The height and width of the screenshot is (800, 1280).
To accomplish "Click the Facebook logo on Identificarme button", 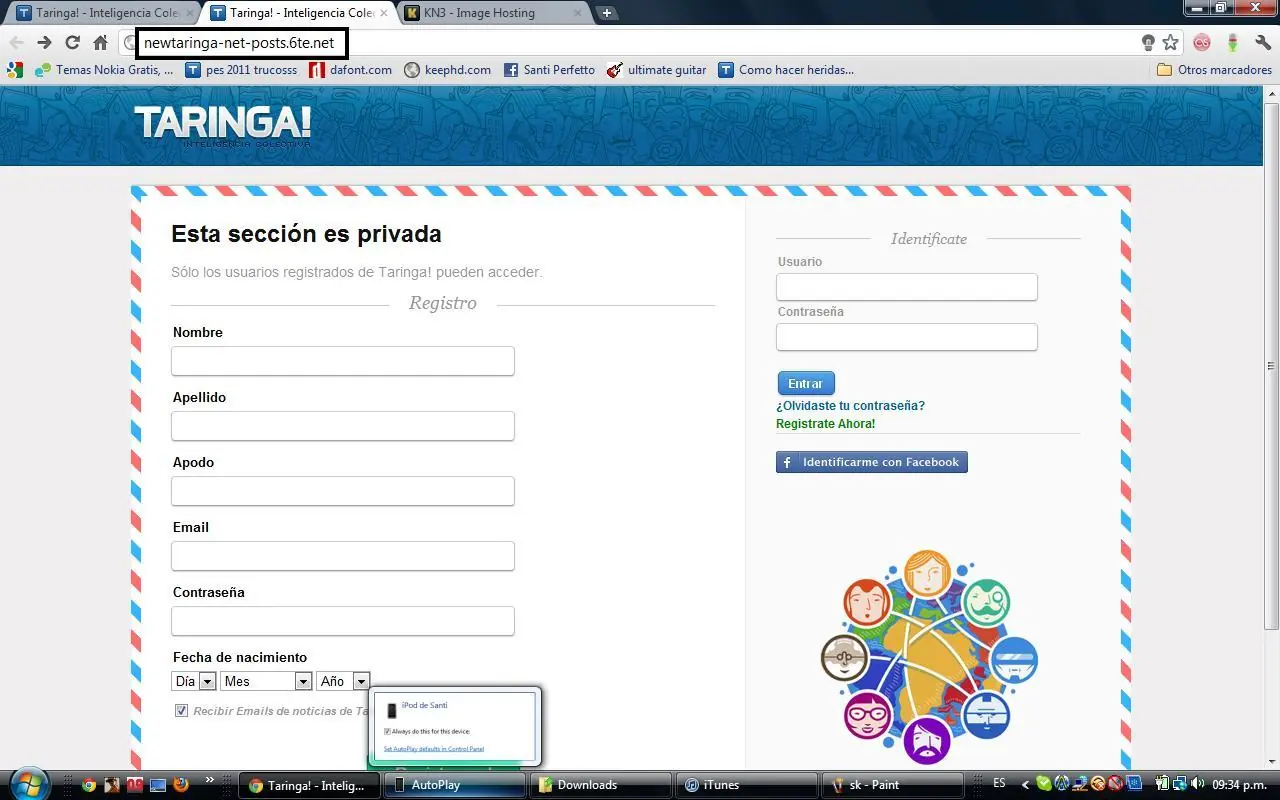I will (788, 463).
